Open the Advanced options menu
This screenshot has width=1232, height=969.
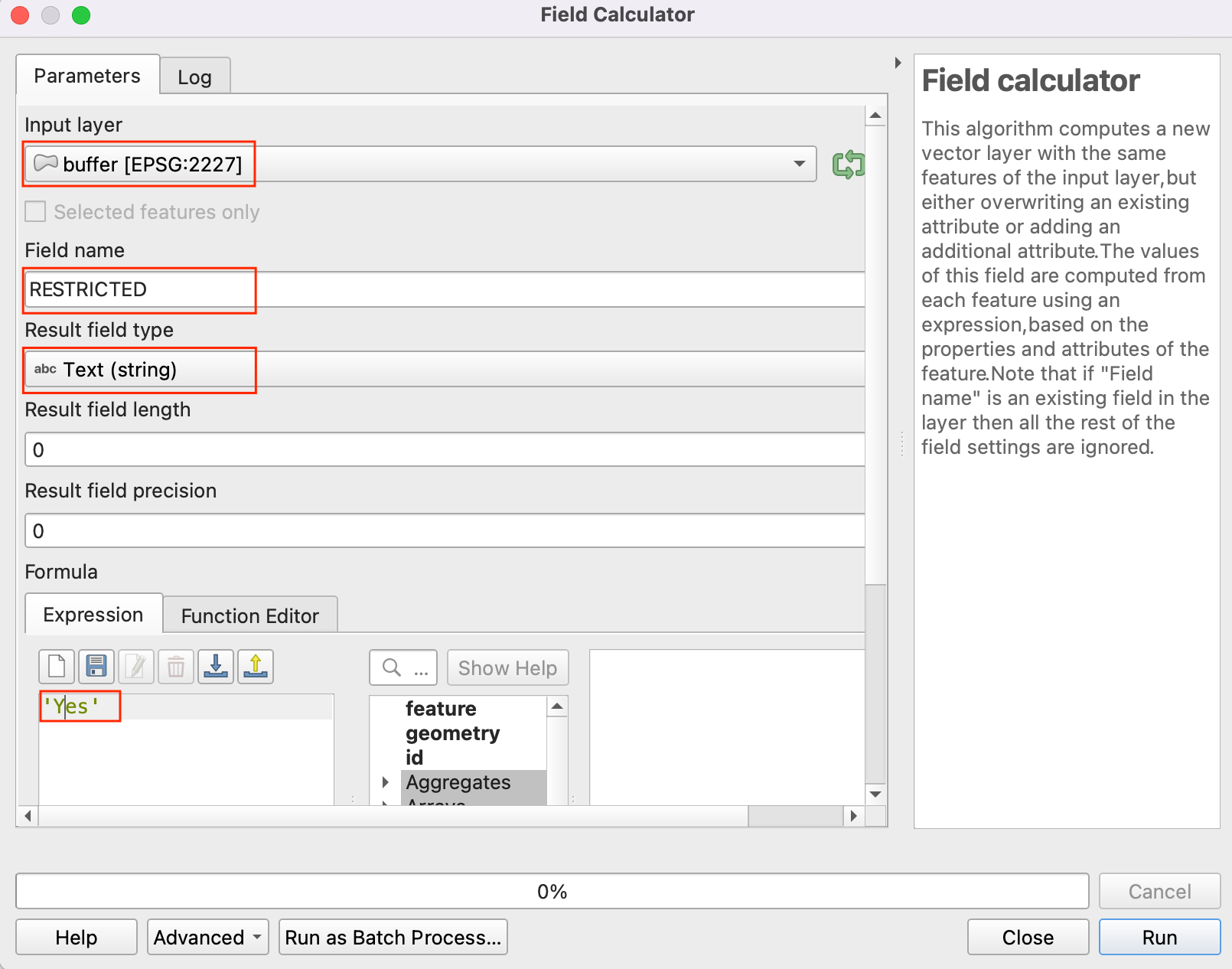[x=207, y=937]
